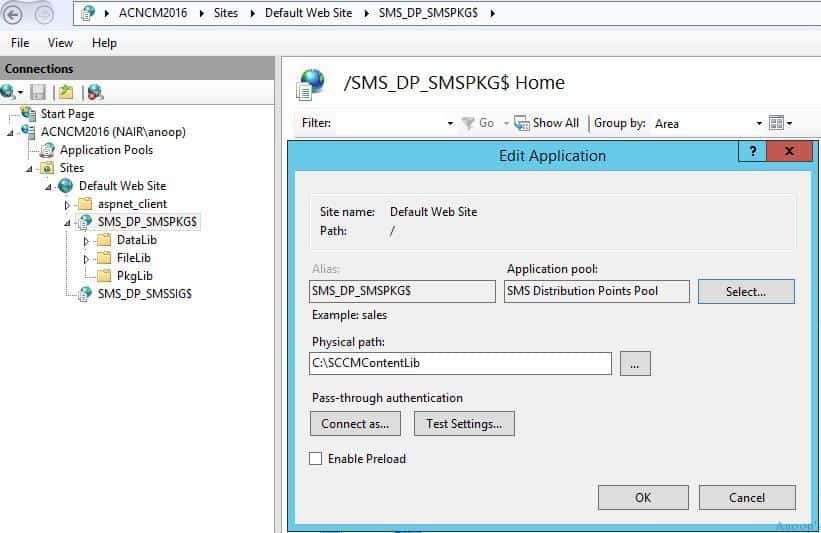Click the Go filter funnel icon
821x533 pixels.
(468, 123)
